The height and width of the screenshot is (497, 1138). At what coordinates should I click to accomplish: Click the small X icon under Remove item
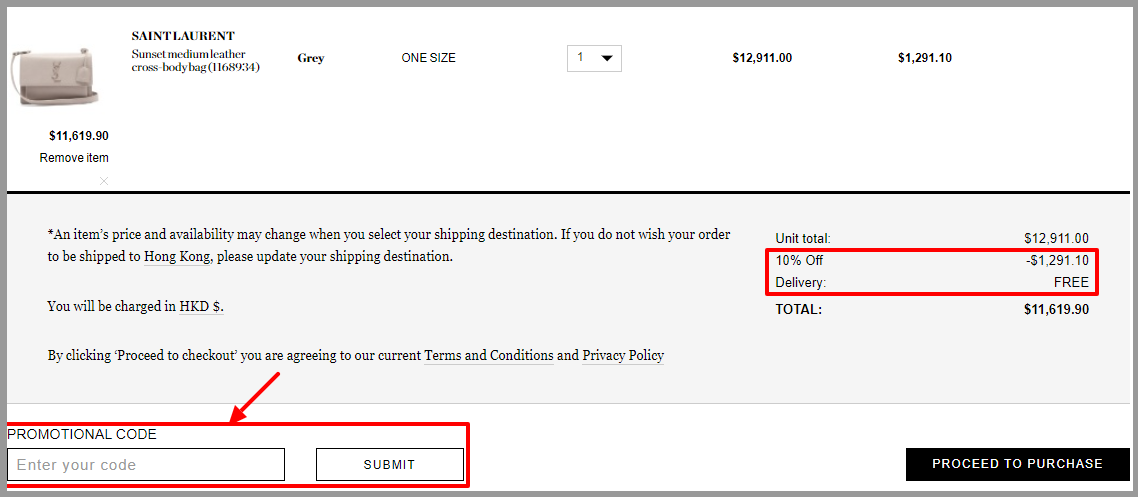(x=104, y=181)
